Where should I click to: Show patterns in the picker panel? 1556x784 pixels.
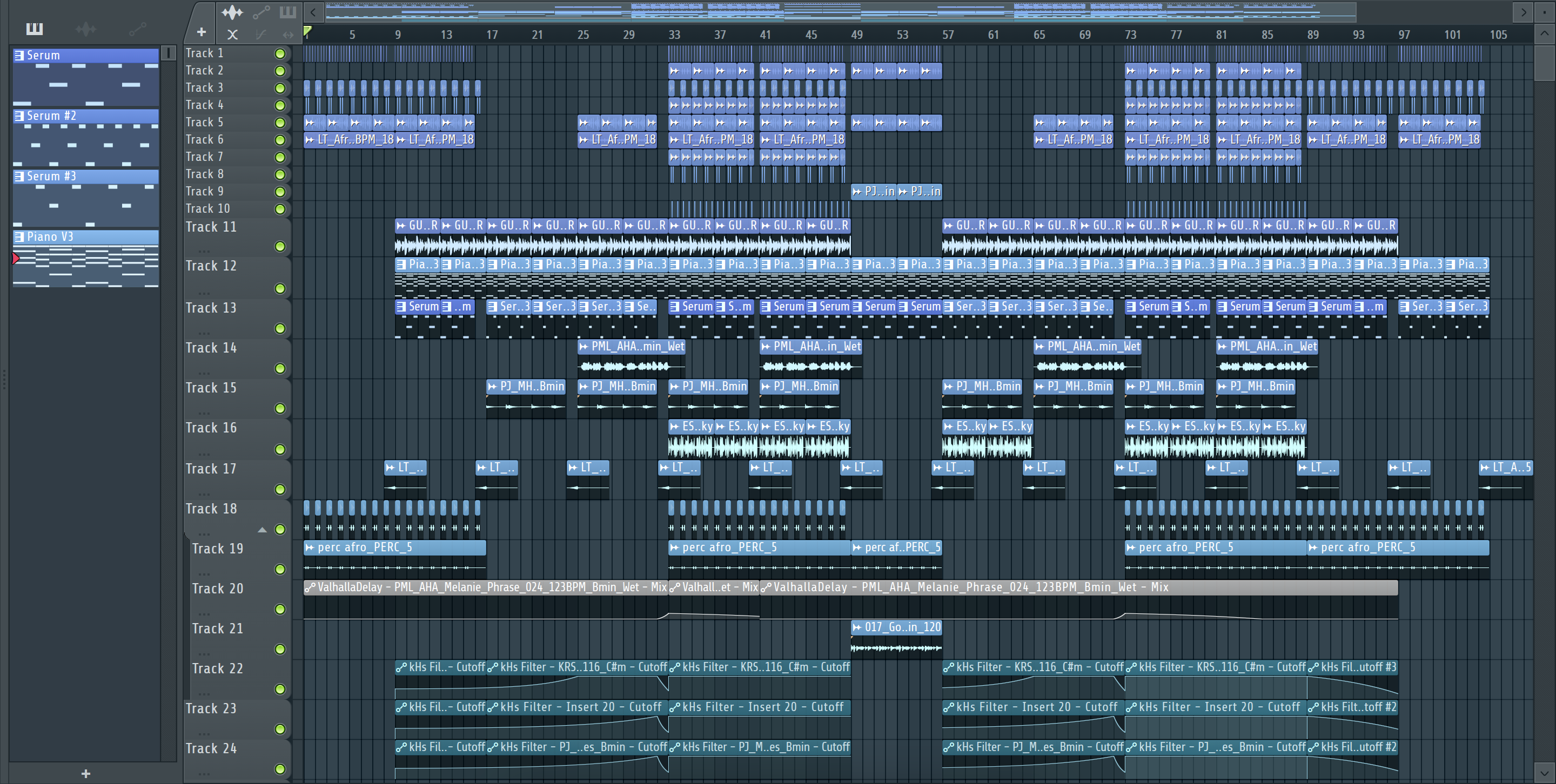pyautogui.click(x=35, y=29)
